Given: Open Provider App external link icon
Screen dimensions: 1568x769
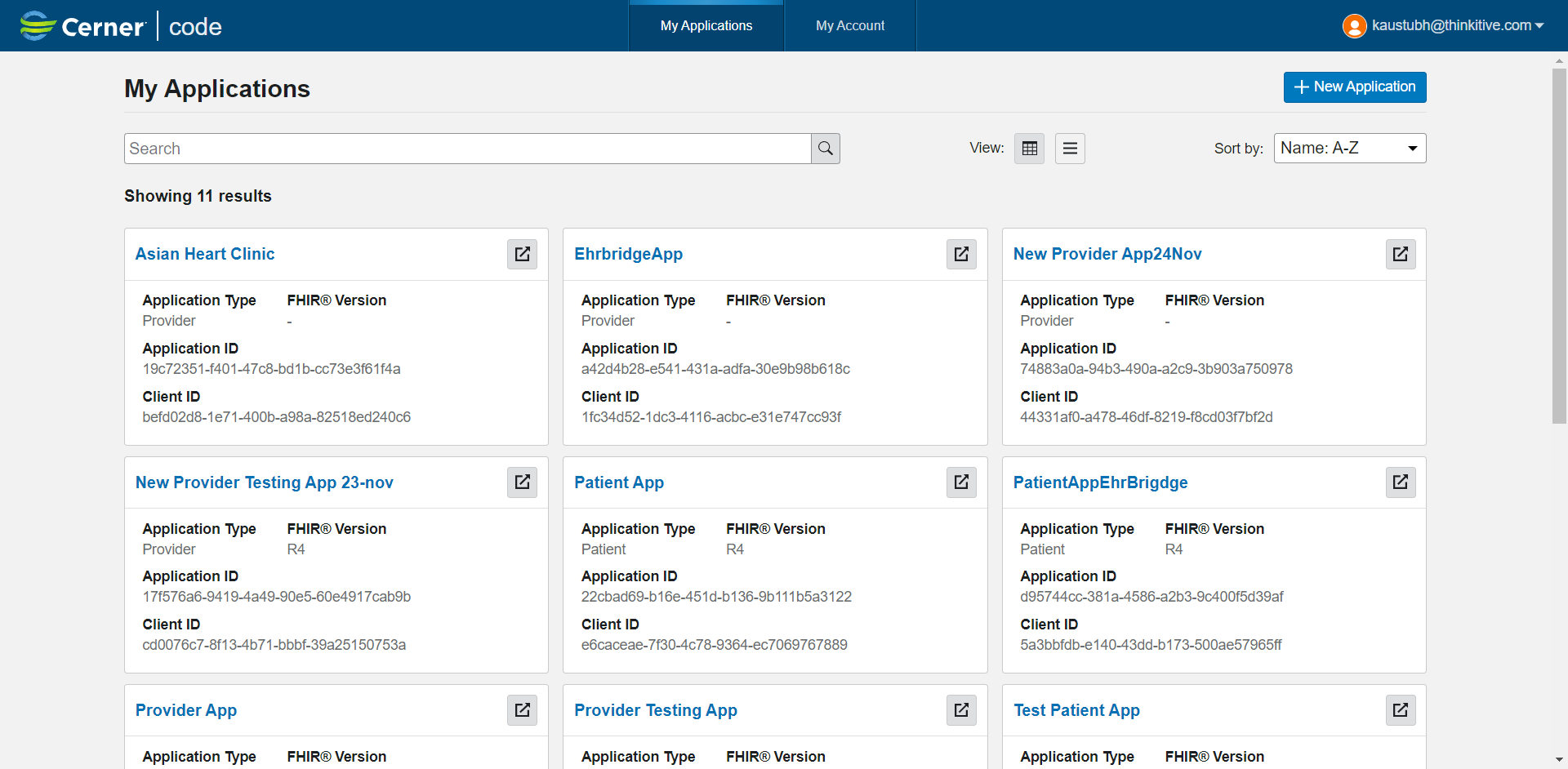Looking at the screenshot, I should click(522, 710).
